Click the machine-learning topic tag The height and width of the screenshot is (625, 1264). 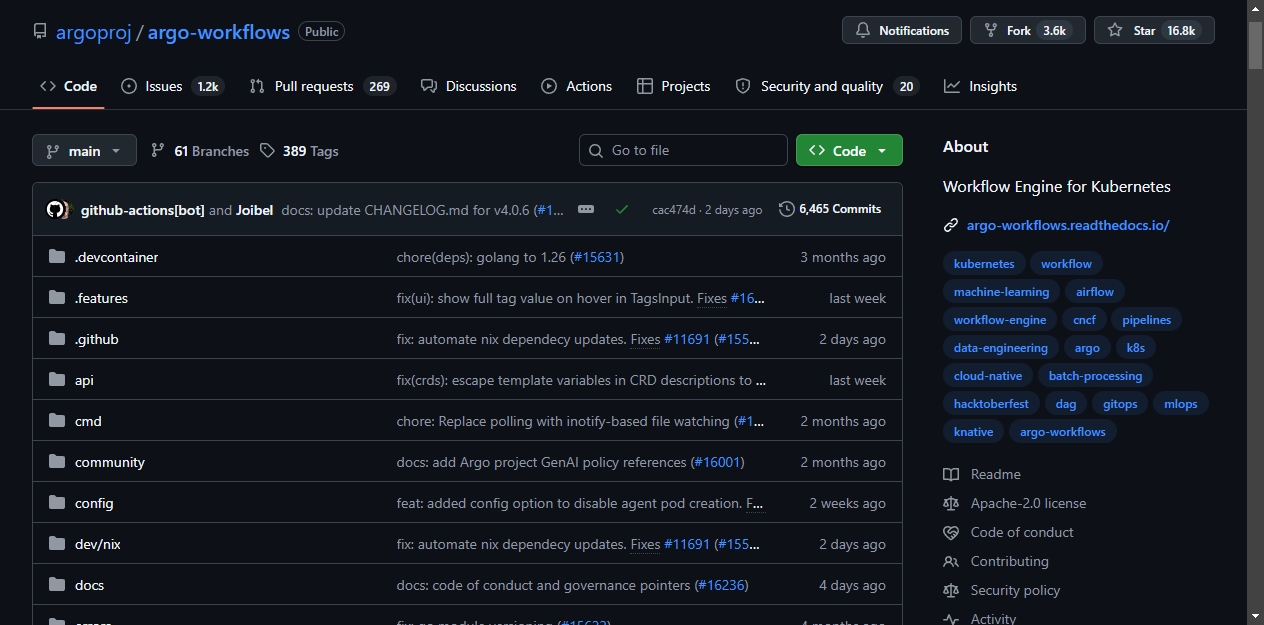(x=1001, y=292)
